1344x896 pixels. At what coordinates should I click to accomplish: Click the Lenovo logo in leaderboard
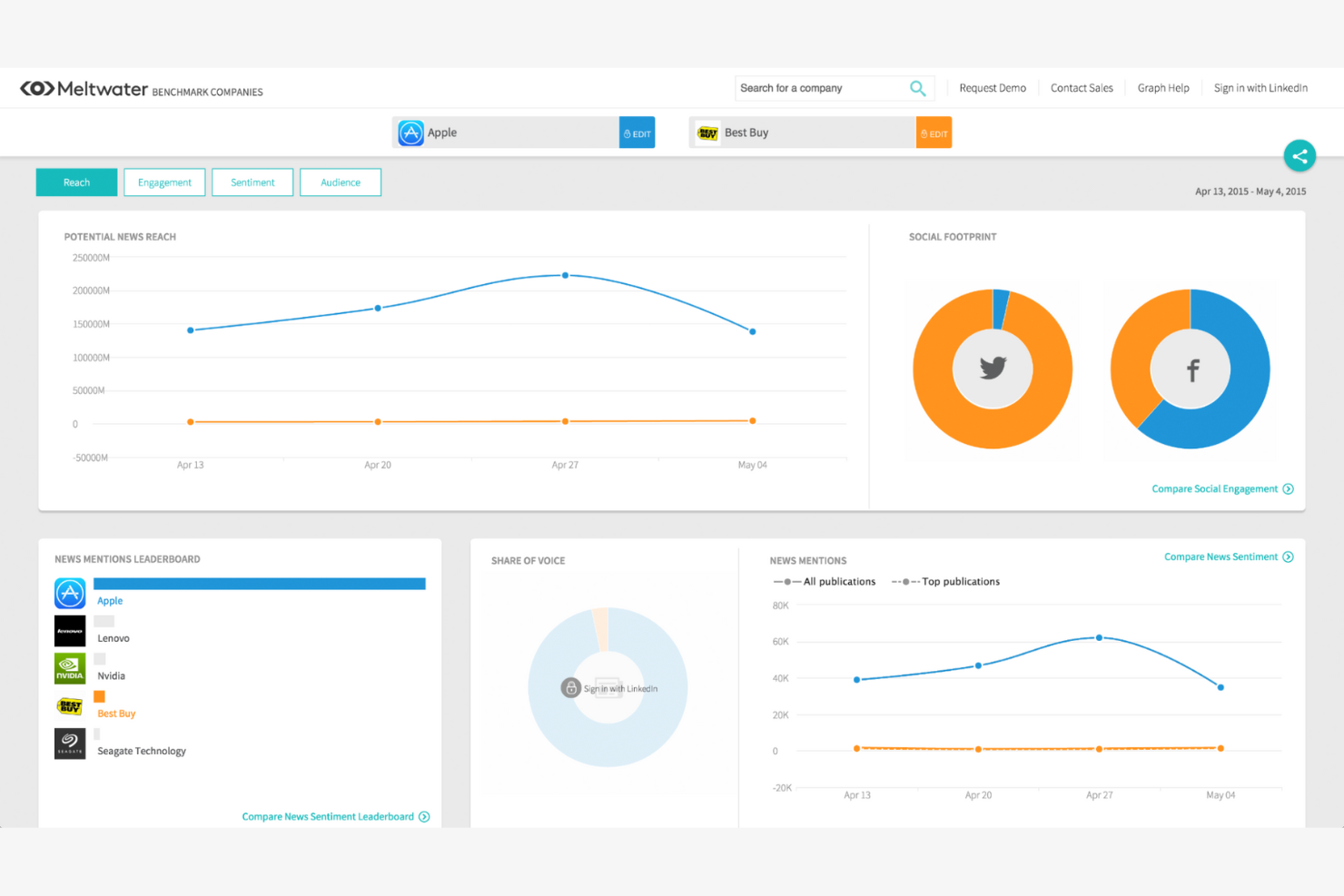coord(70,631)
